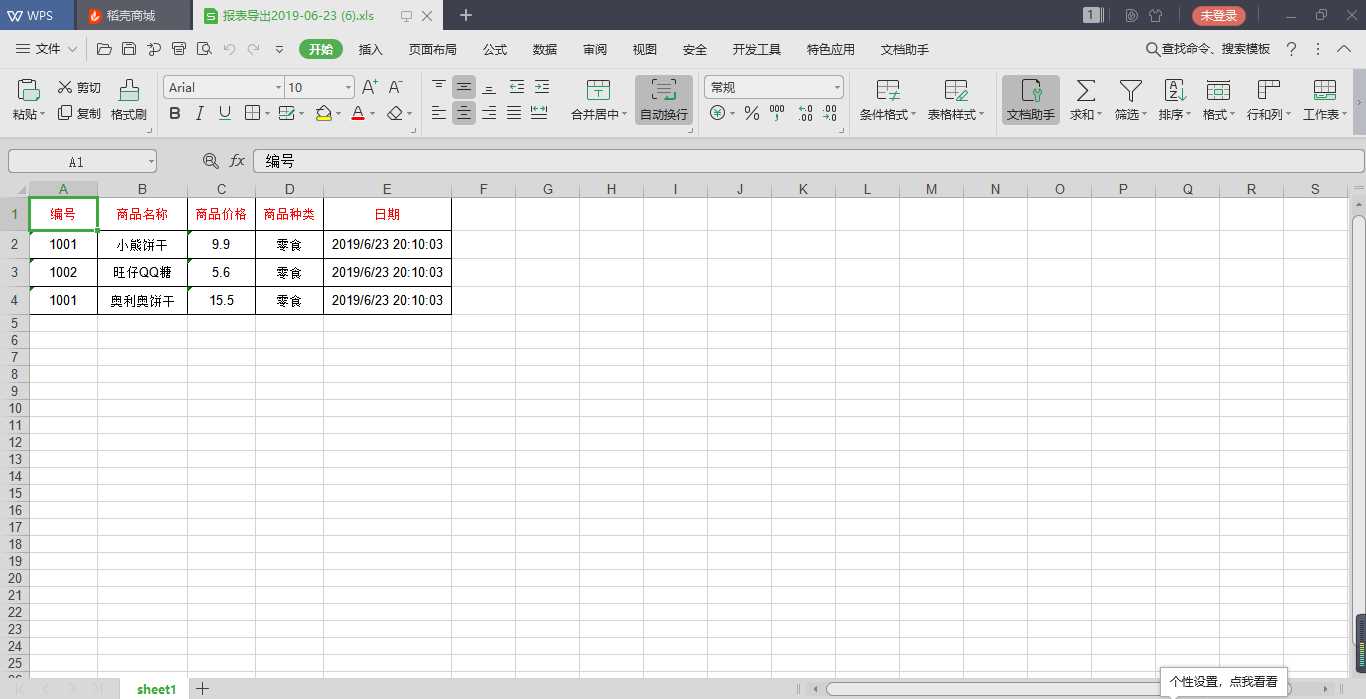
Task: Toggle align text left
Action: click(439, 113)
